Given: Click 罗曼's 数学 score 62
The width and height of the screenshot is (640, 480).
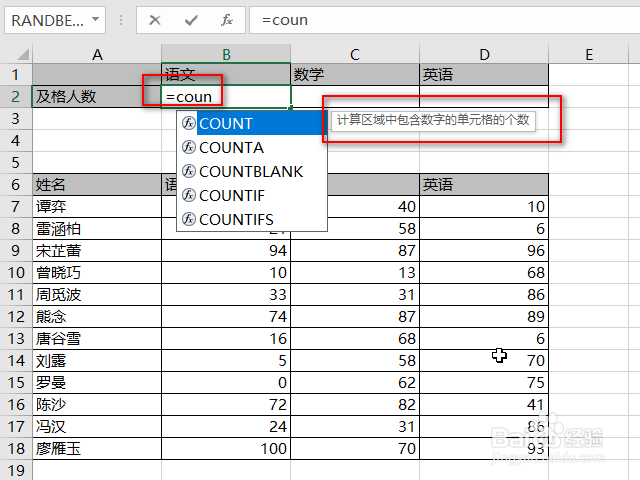Looking at the screenshot, I should pos(355,383).
